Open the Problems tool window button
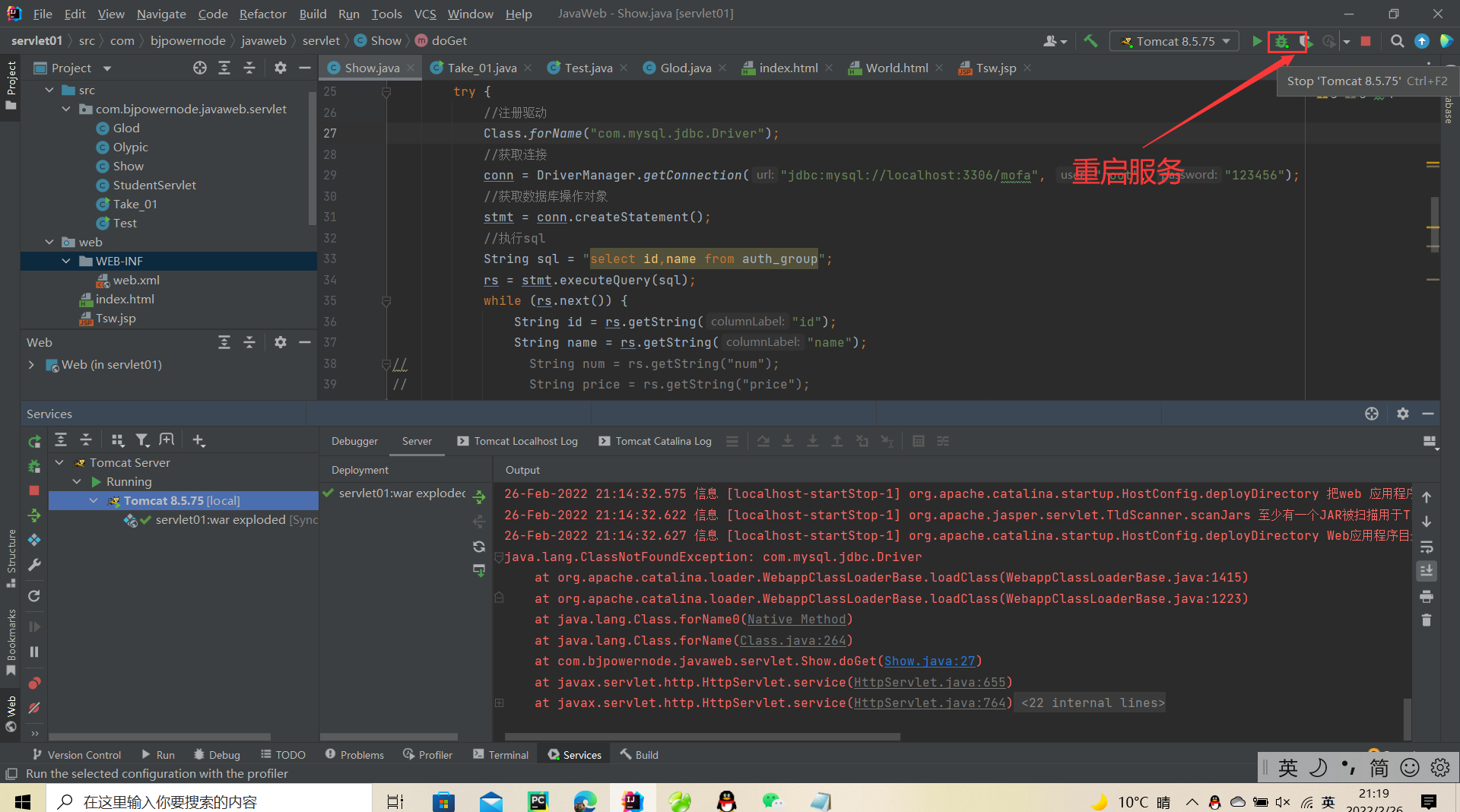1460x812 pixels. pyautogui.click(x=354, y=755)
